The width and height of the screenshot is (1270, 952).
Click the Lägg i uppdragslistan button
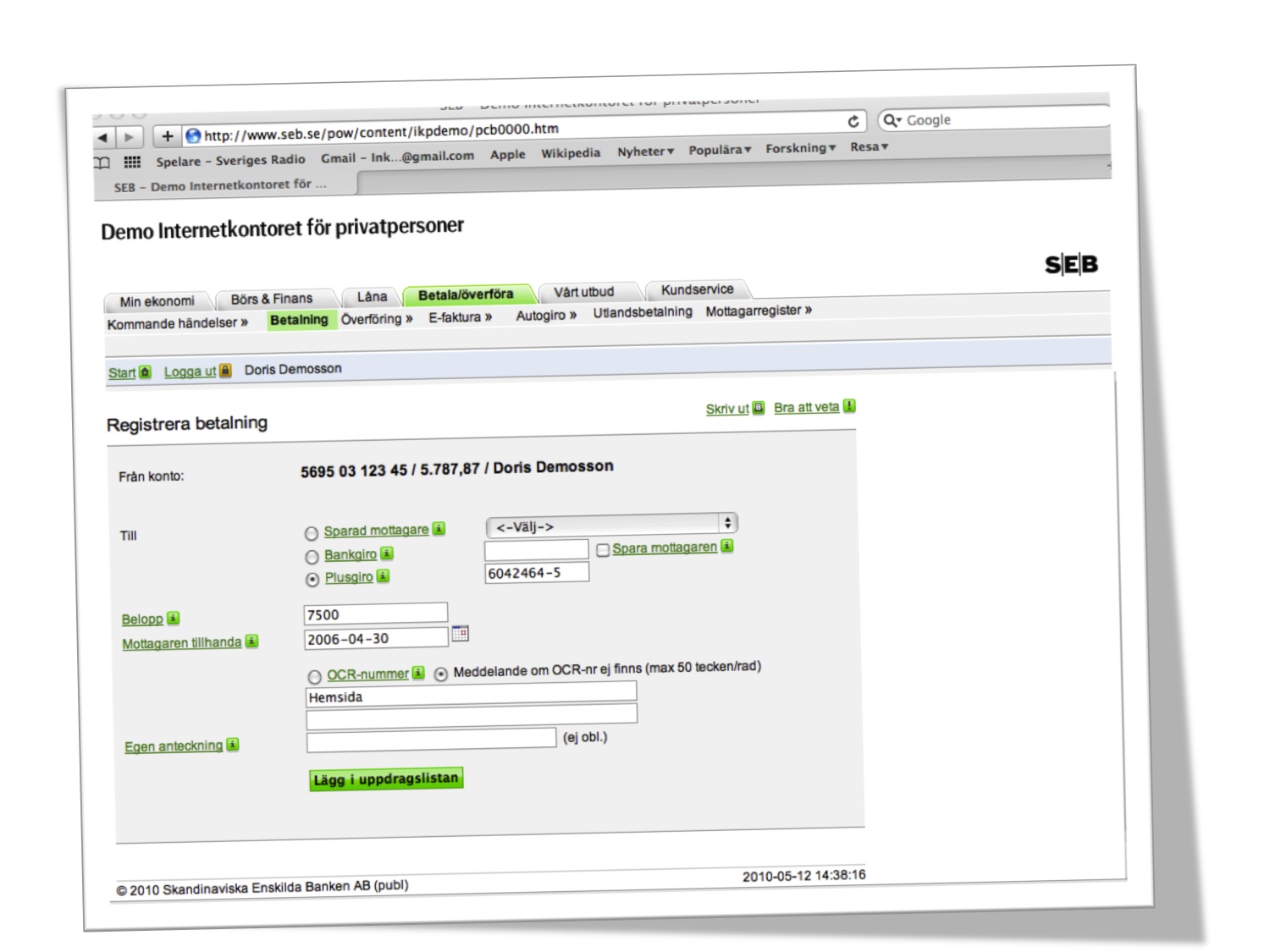pos(386,779)
